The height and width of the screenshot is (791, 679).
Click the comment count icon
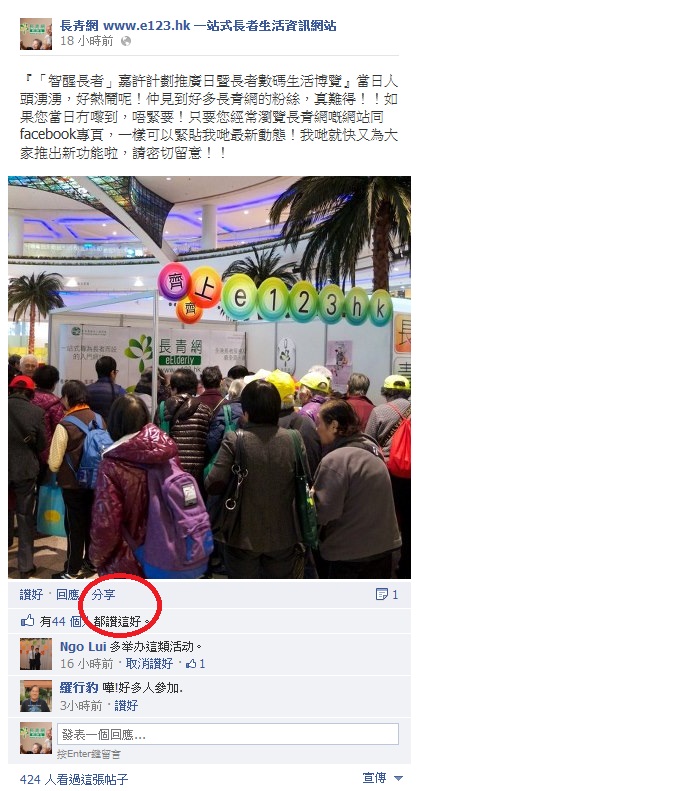(381, 594)
